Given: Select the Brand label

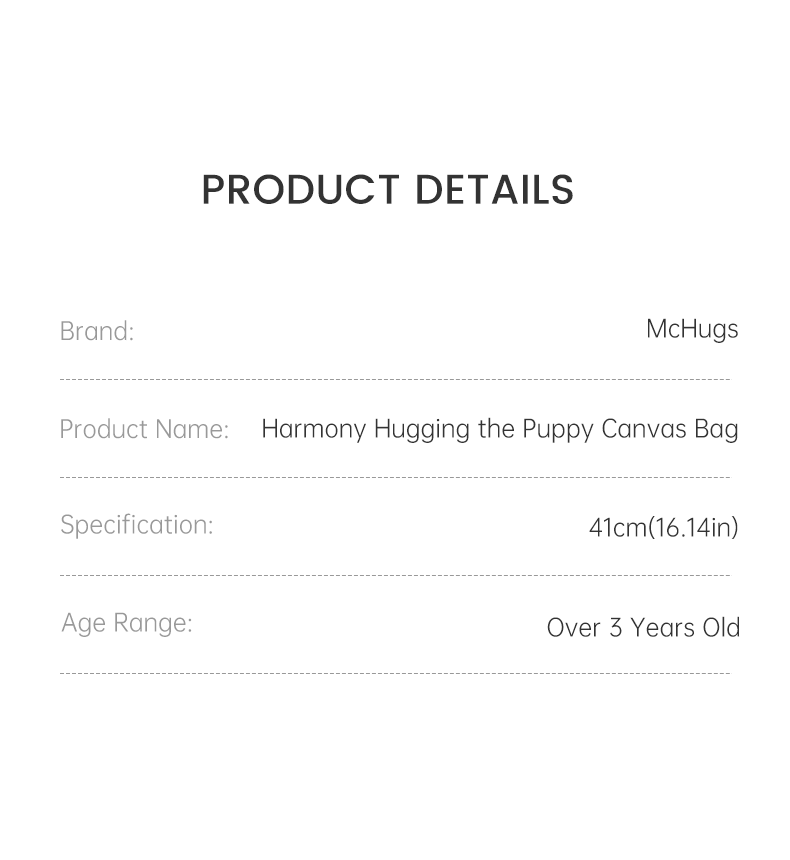Looking at the screenshot, I should point(97,331).
